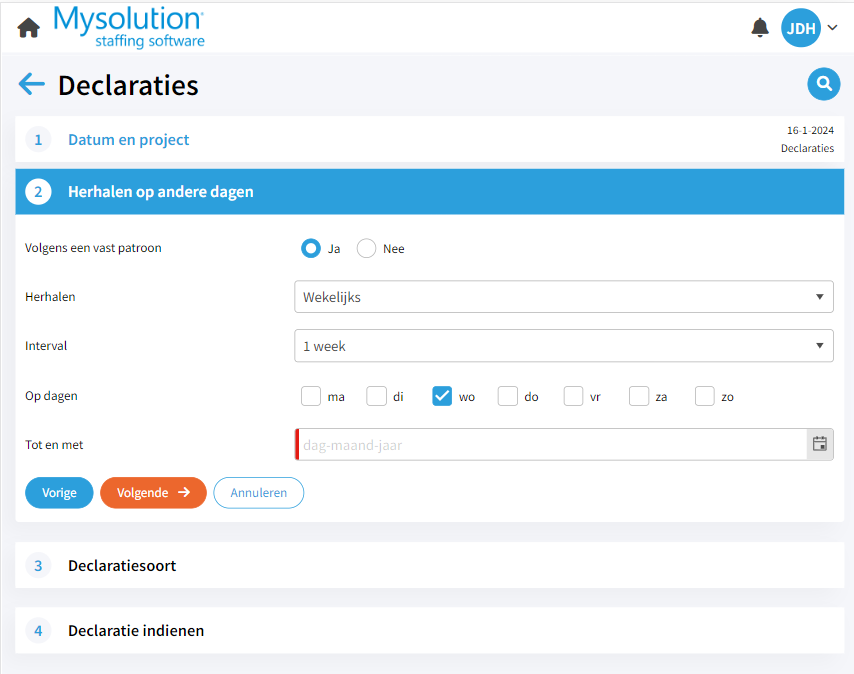The image size is (854, 674).
Task: Enable the vr day checkbox
Action: tap(573, 396)
